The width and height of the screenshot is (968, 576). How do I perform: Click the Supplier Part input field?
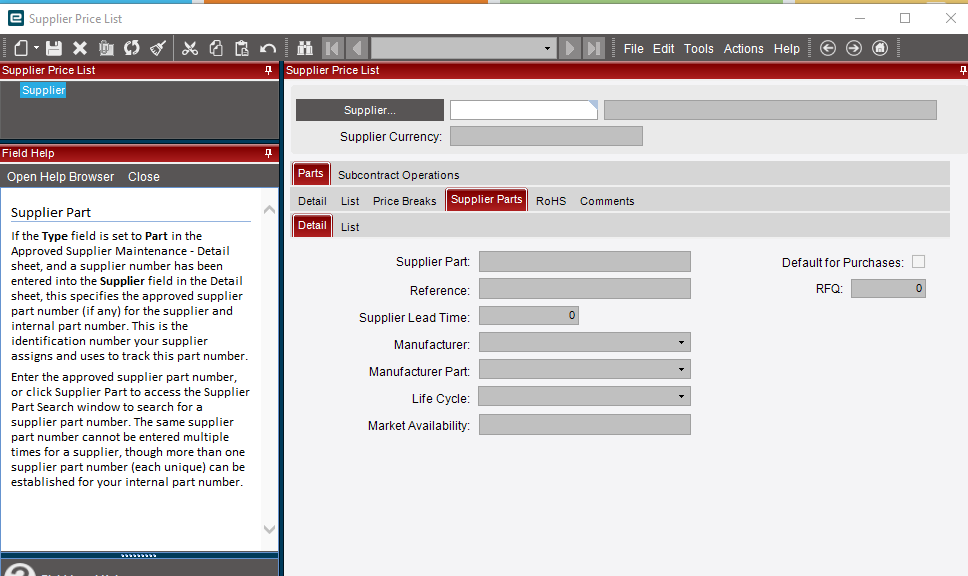tap(585, 261)
